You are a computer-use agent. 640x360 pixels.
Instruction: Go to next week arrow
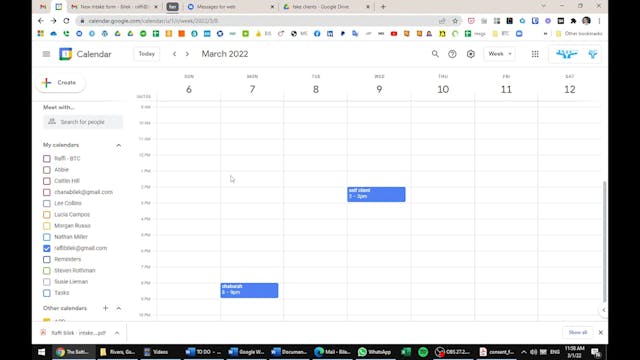(187, 54)
